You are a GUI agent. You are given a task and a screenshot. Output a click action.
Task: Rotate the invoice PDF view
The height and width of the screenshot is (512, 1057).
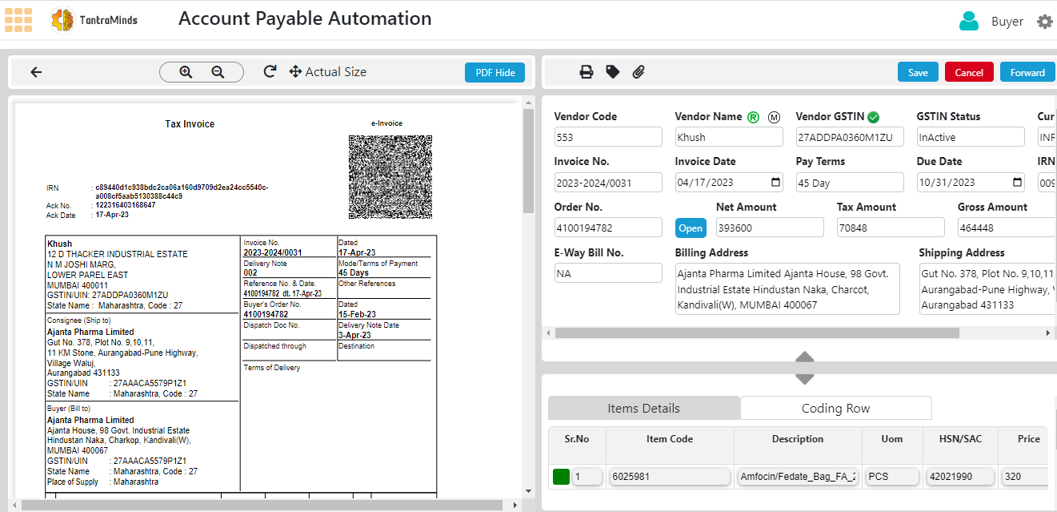[269, 72]
